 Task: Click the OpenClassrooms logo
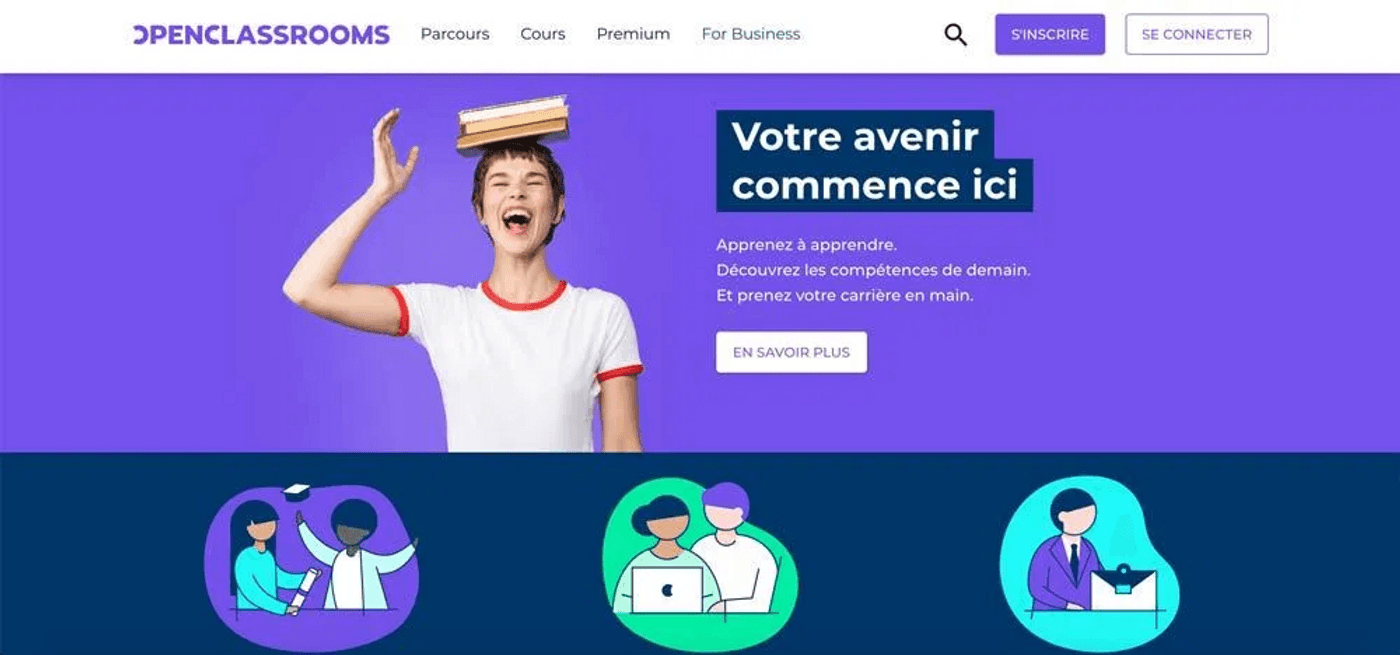261,35
